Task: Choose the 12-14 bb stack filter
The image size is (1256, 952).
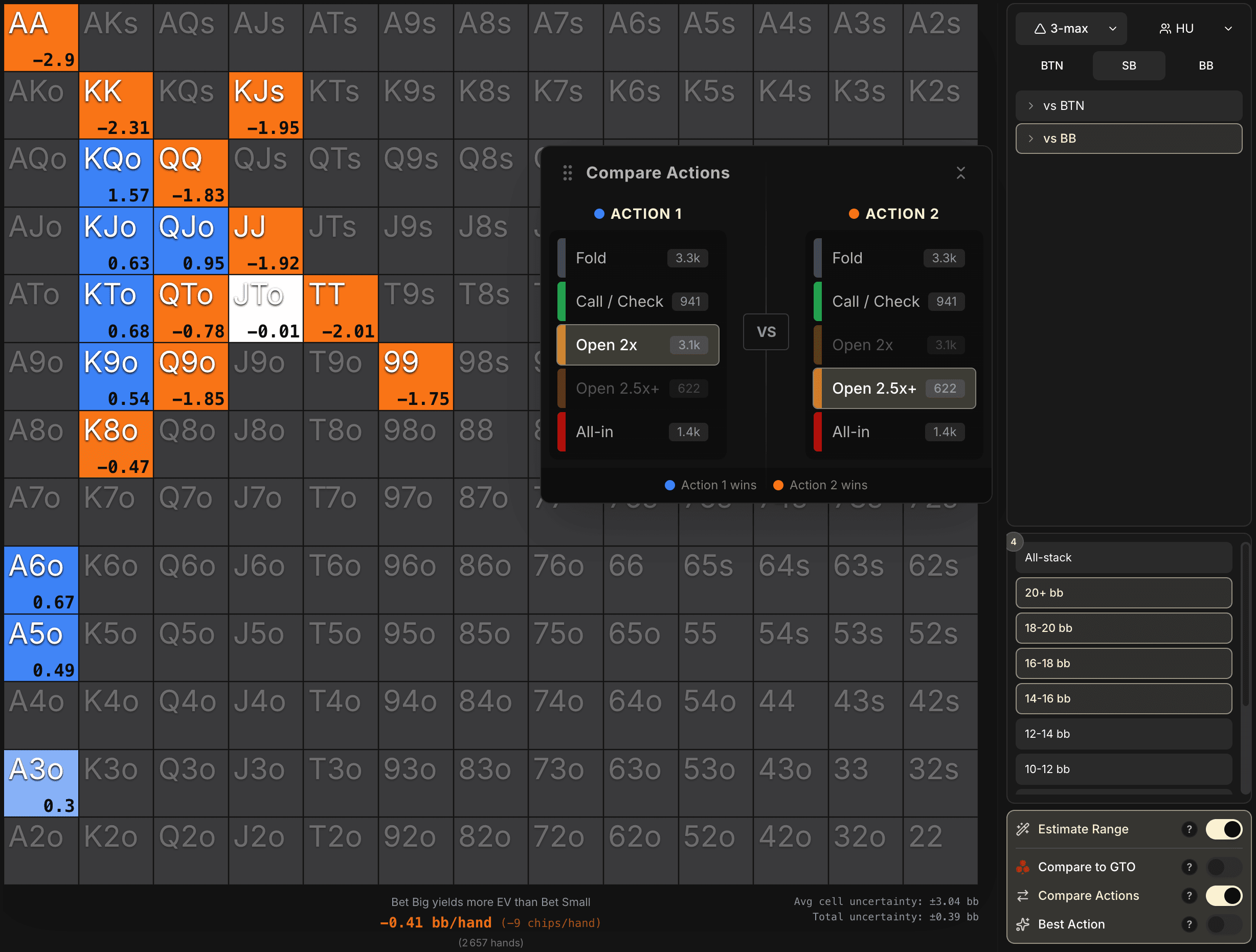Action: click(1123, 734)
